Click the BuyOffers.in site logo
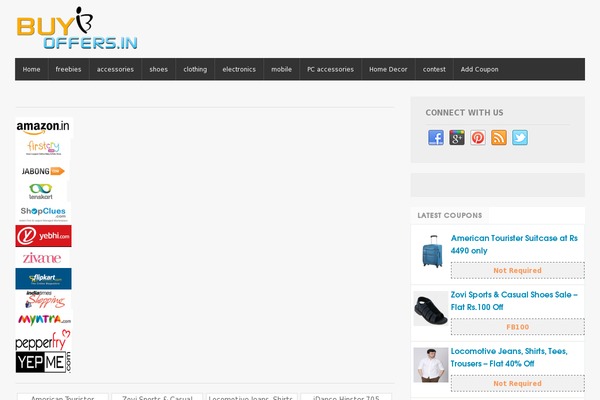 click(77, 28)
